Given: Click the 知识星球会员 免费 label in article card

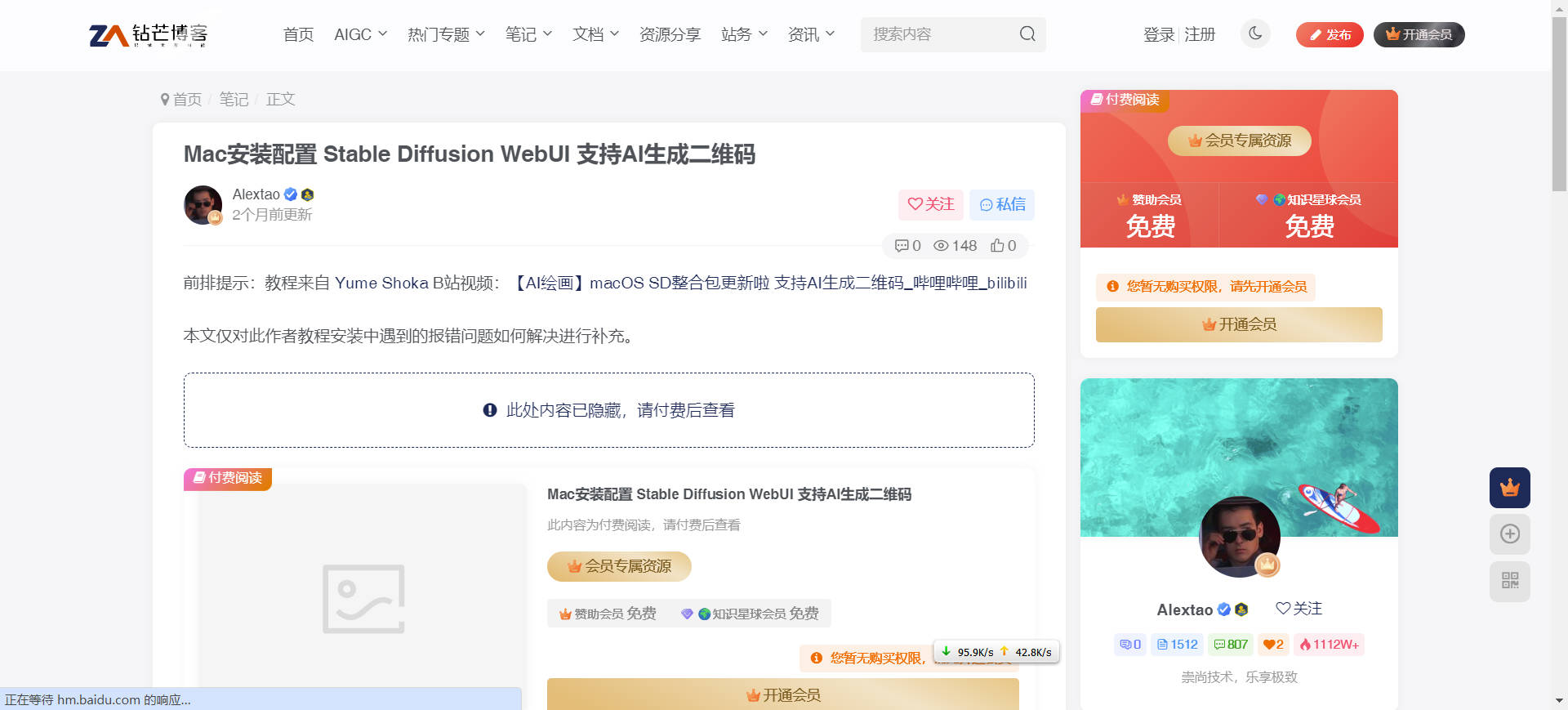Looking at the screenshot, I should [750, 614].
